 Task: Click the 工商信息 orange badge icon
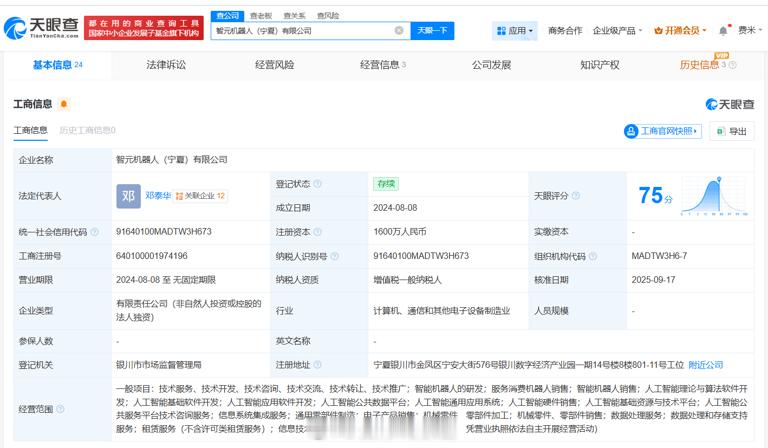tap(64, 104)
